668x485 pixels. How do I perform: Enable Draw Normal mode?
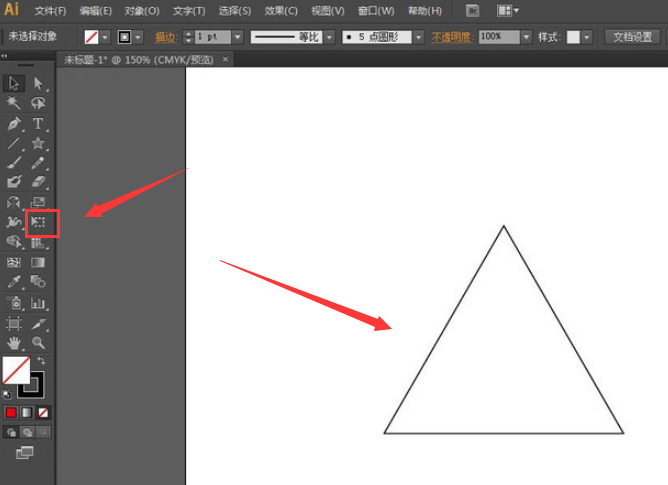tap(12, 433)
